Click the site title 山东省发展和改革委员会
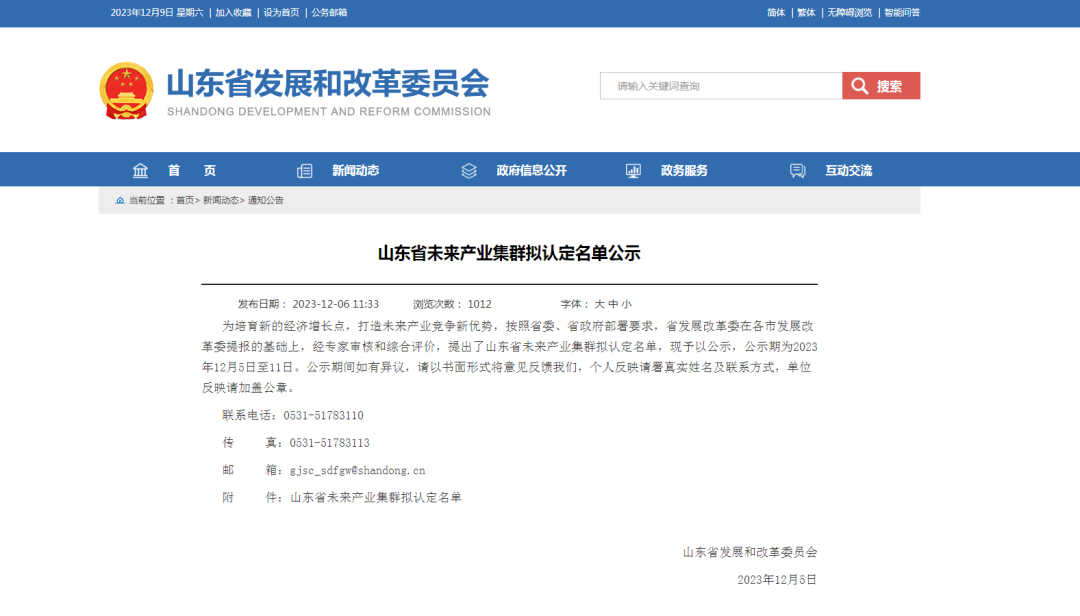The width and height of the screenshot is (1080, 616). 328,83
